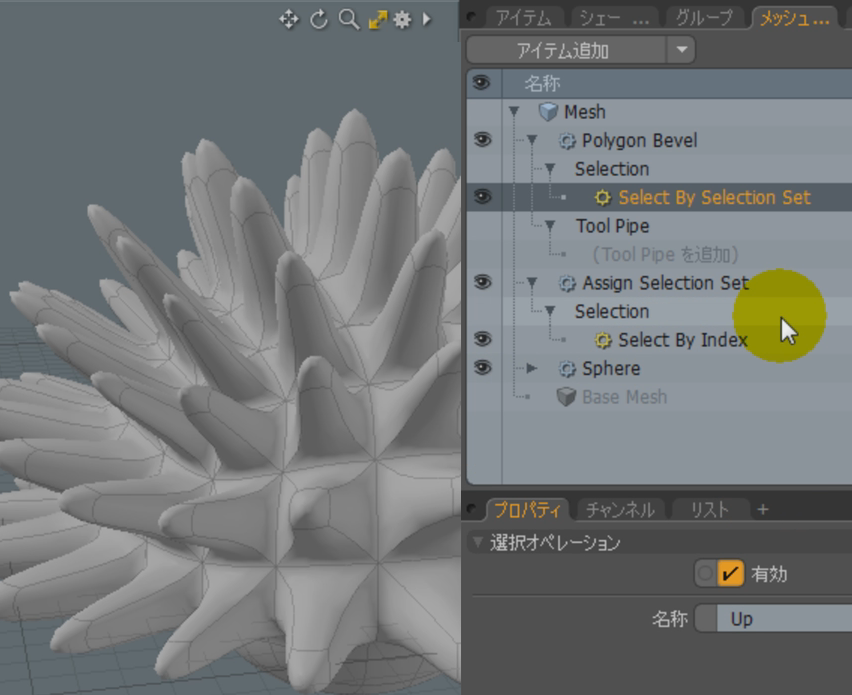Image resolution: width=852 pixels, height=695 pixels.
Task: Click the Mesh cube icon
Action: (x=548, y=112)
